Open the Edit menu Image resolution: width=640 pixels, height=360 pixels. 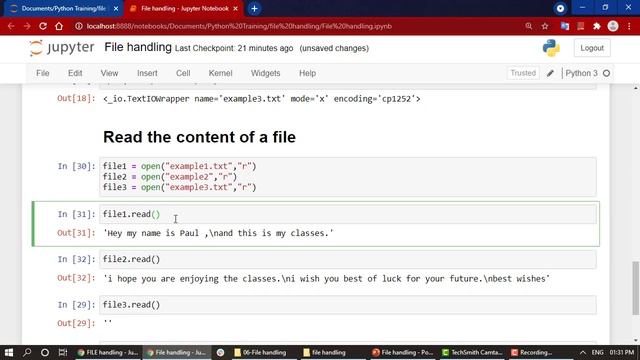tap(75, 73)
